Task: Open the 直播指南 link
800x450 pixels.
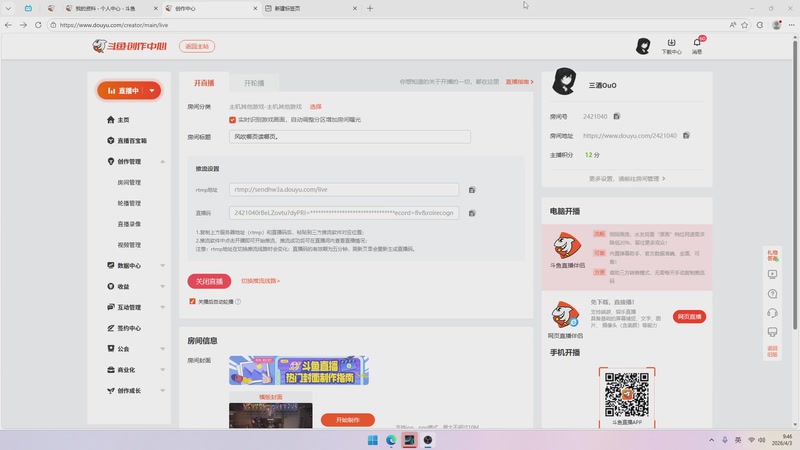Action: 519,82
